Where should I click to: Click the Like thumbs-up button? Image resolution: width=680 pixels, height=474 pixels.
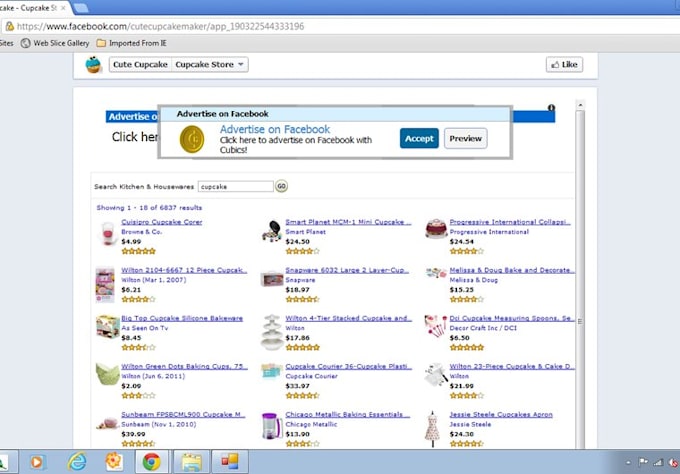click(564, 65)
